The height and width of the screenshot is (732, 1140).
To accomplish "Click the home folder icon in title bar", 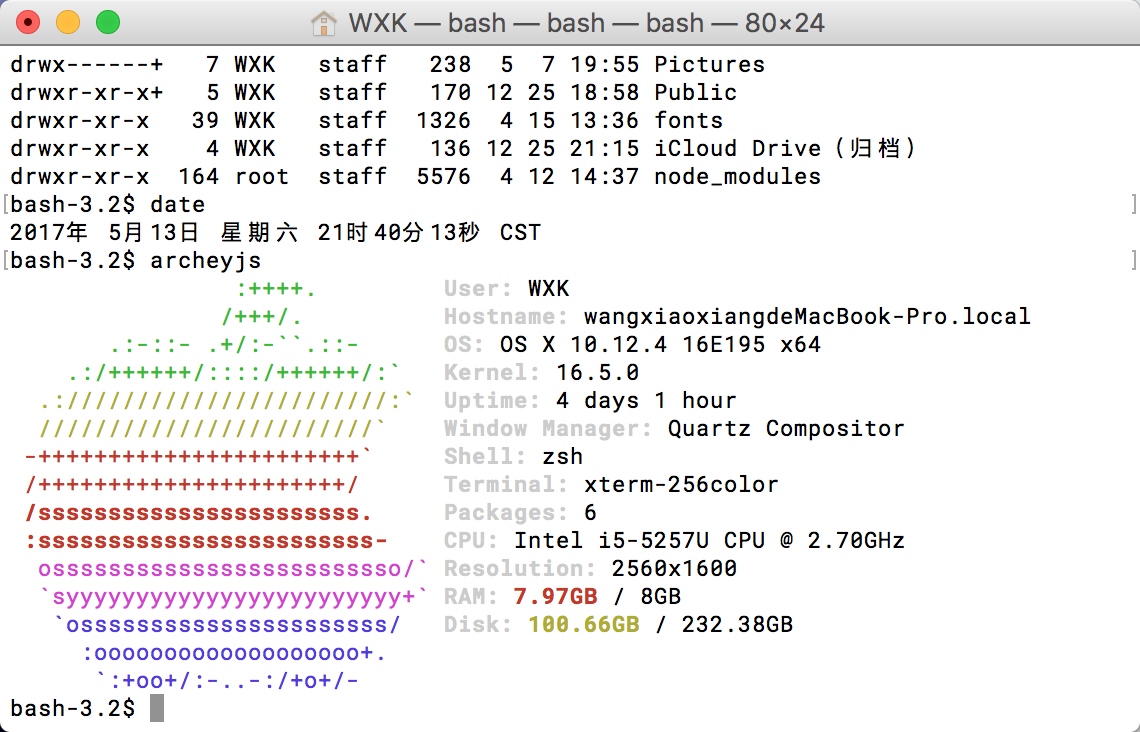I will point(323,22).
